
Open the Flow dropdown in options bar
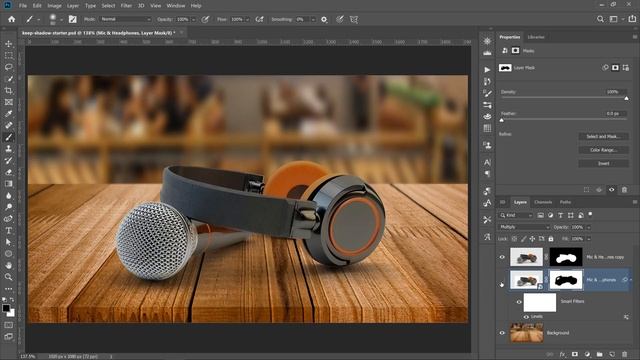click(247, 20)
